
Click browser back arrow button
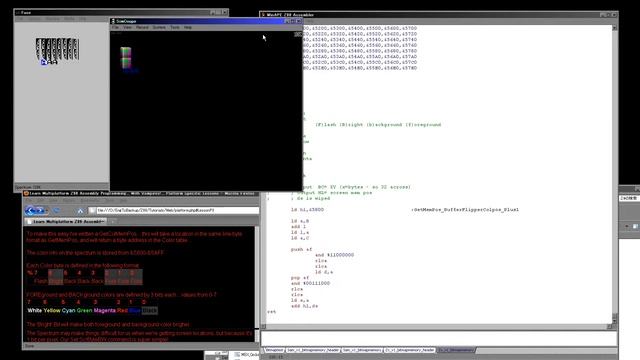tap(29, 211)
